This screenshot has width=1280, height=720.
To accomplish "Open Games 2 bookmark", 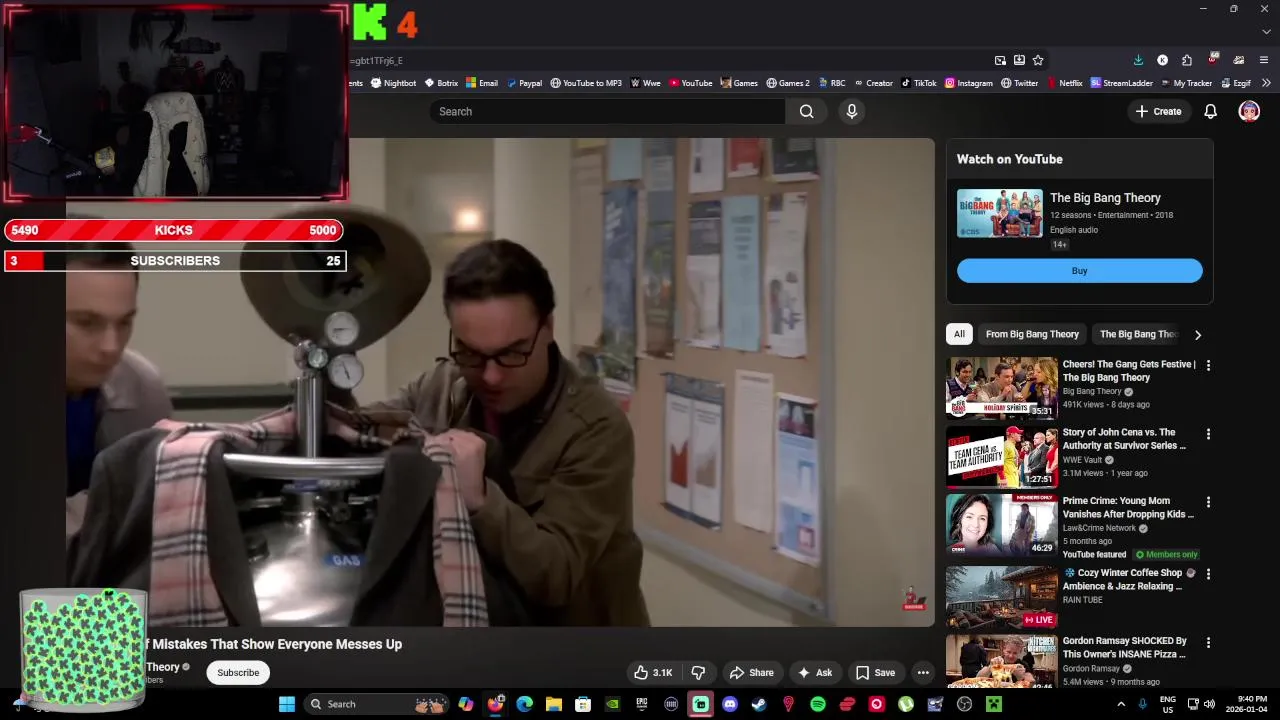I will click(788, 83).
